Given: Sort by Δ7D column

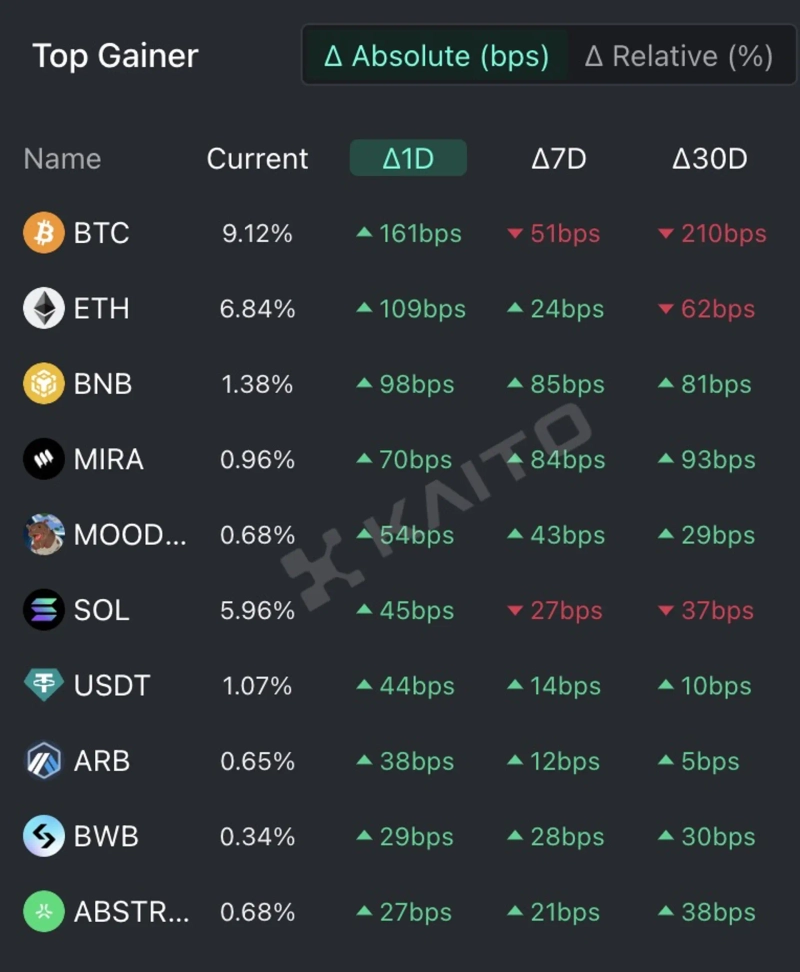Looking at the screenshot, I should (x=558, y=159).
